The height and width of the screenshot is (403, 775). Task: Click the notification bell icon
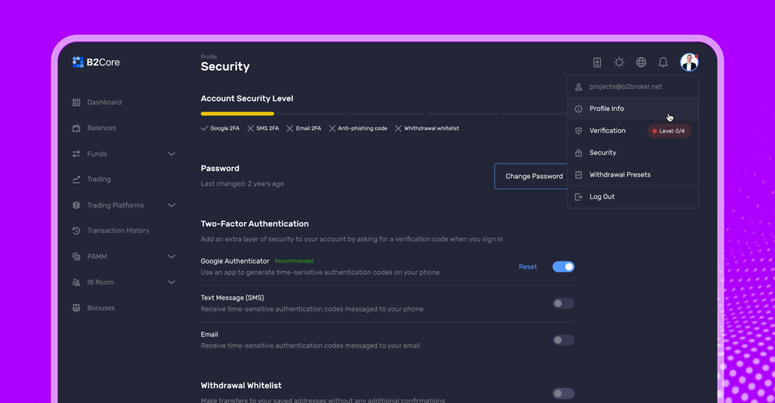pyautogui.click(x=663, y=62)
